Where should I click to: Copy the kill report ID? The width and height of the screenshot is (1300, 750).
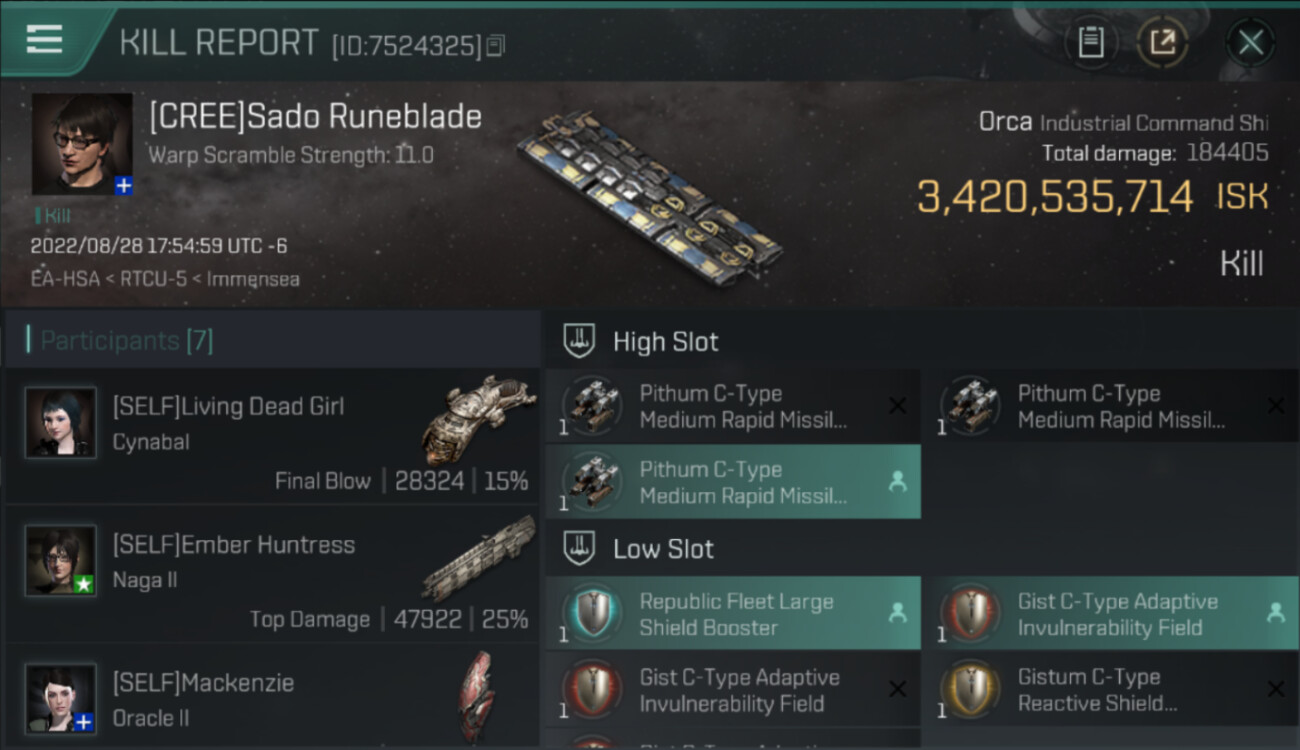(x=496, y=45)
